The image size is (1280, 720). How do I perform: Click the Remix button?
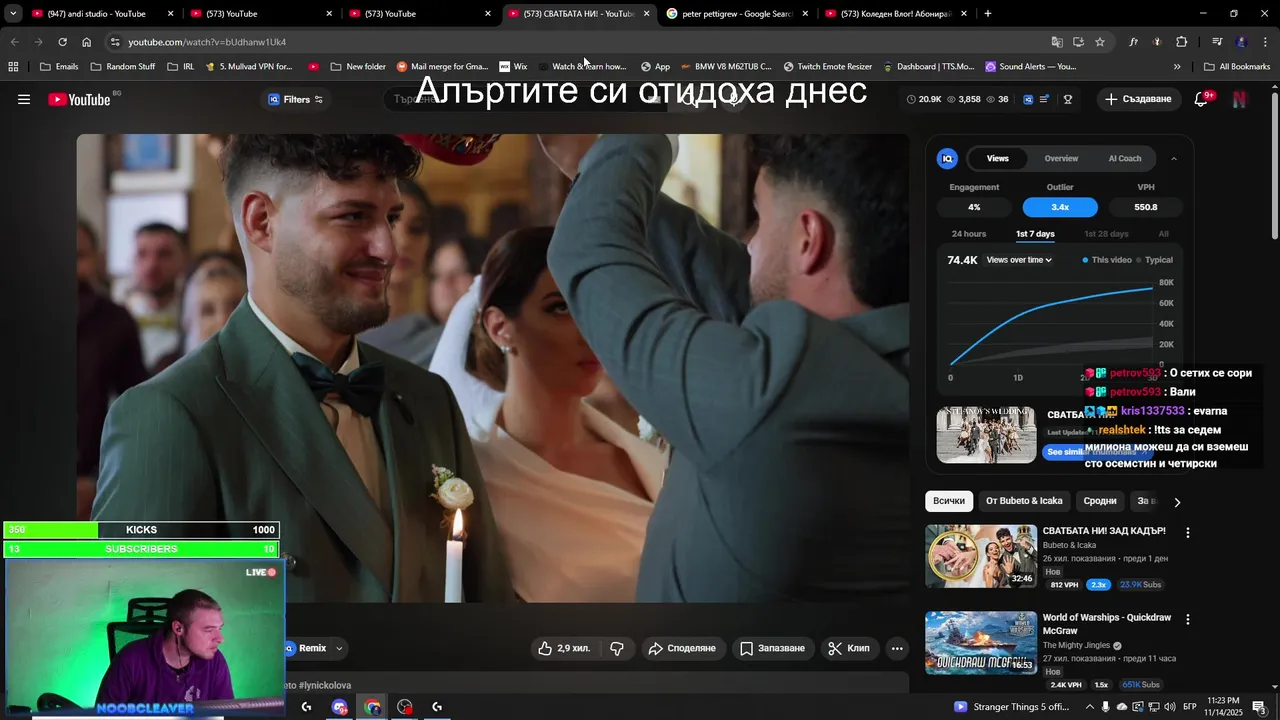(305, 648)
